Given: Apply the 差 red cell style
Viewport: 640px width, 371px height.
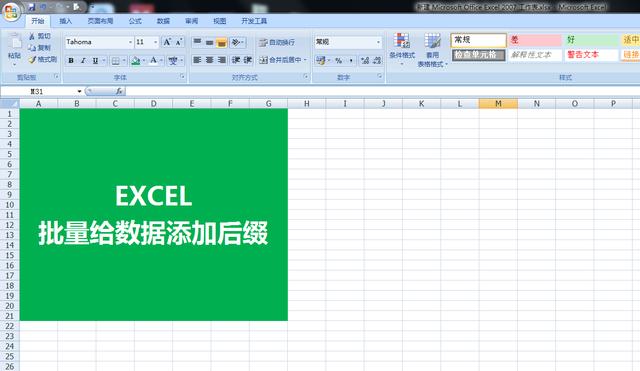Looking at the screenshot, I should 535,40.
